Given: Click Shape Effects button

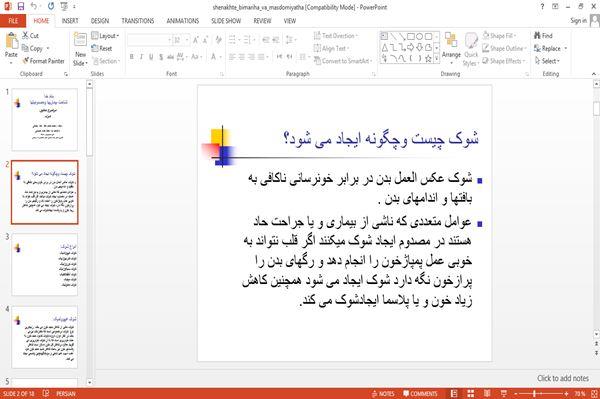Looking at the screenshot, I should point(504,61).
